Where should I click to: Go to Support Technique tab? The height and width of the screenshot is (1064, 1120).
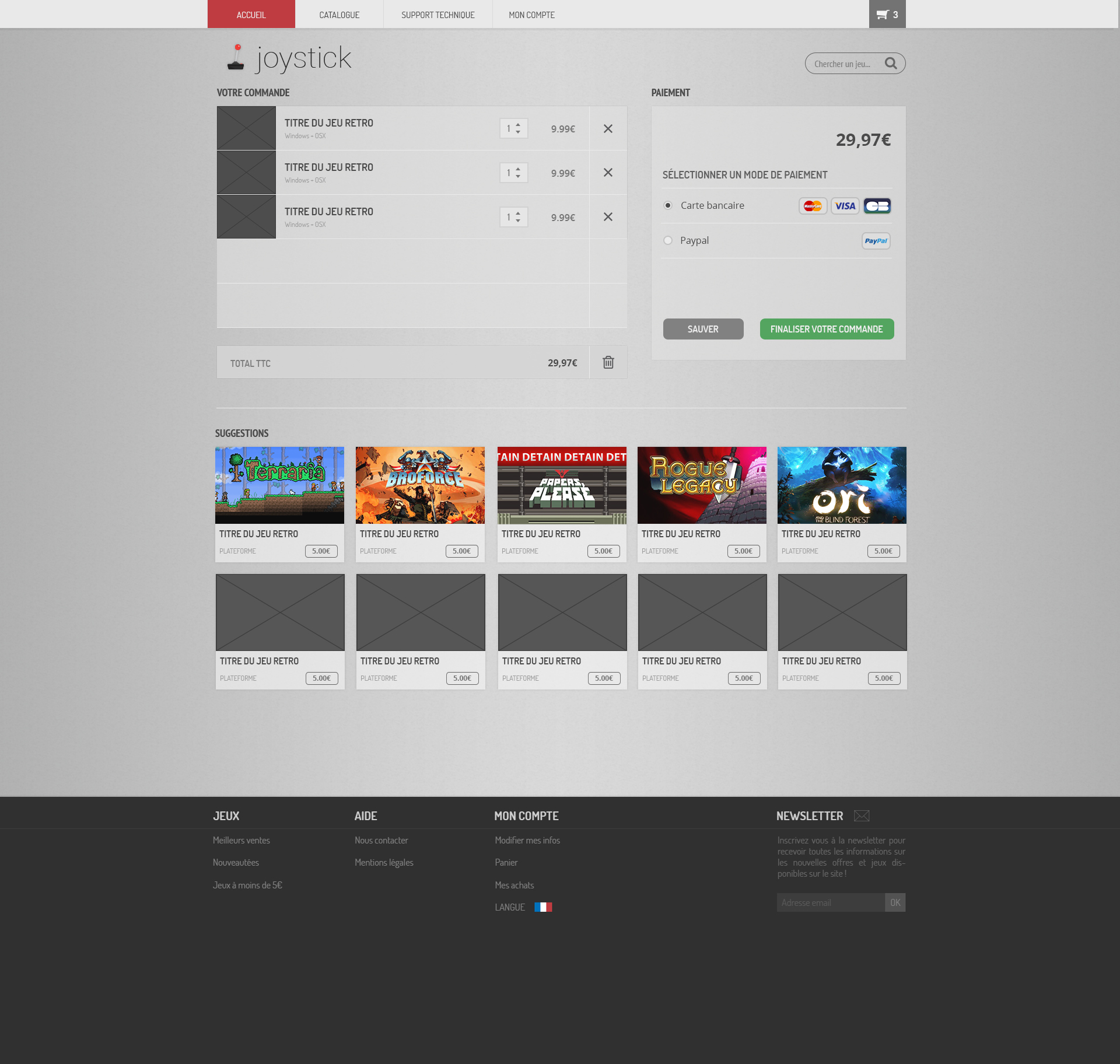437,15
